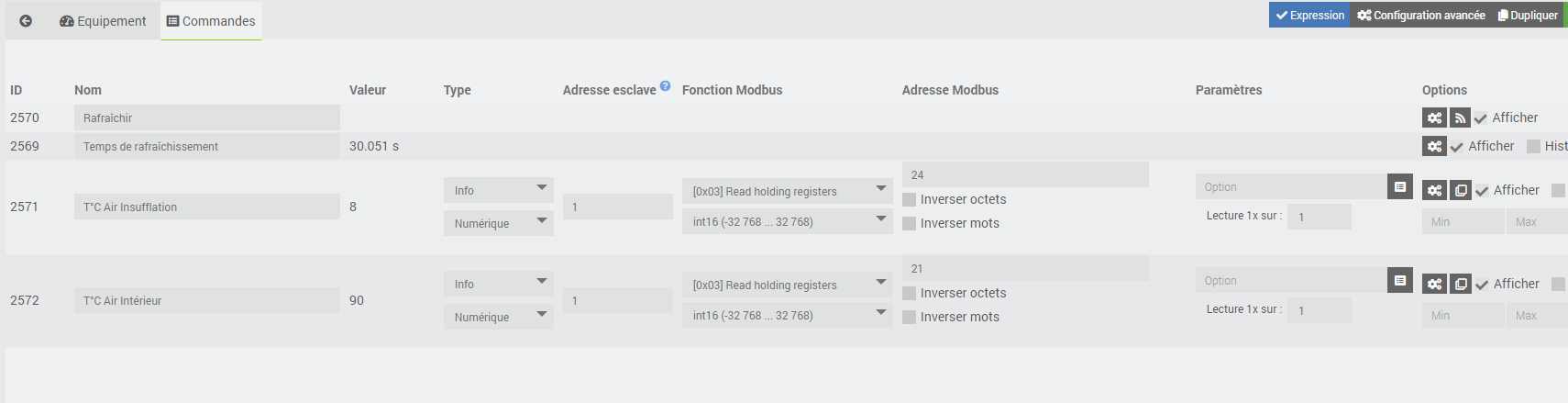Enable Inverser octets for T°C Air Insufflation

tap(910, 199)
